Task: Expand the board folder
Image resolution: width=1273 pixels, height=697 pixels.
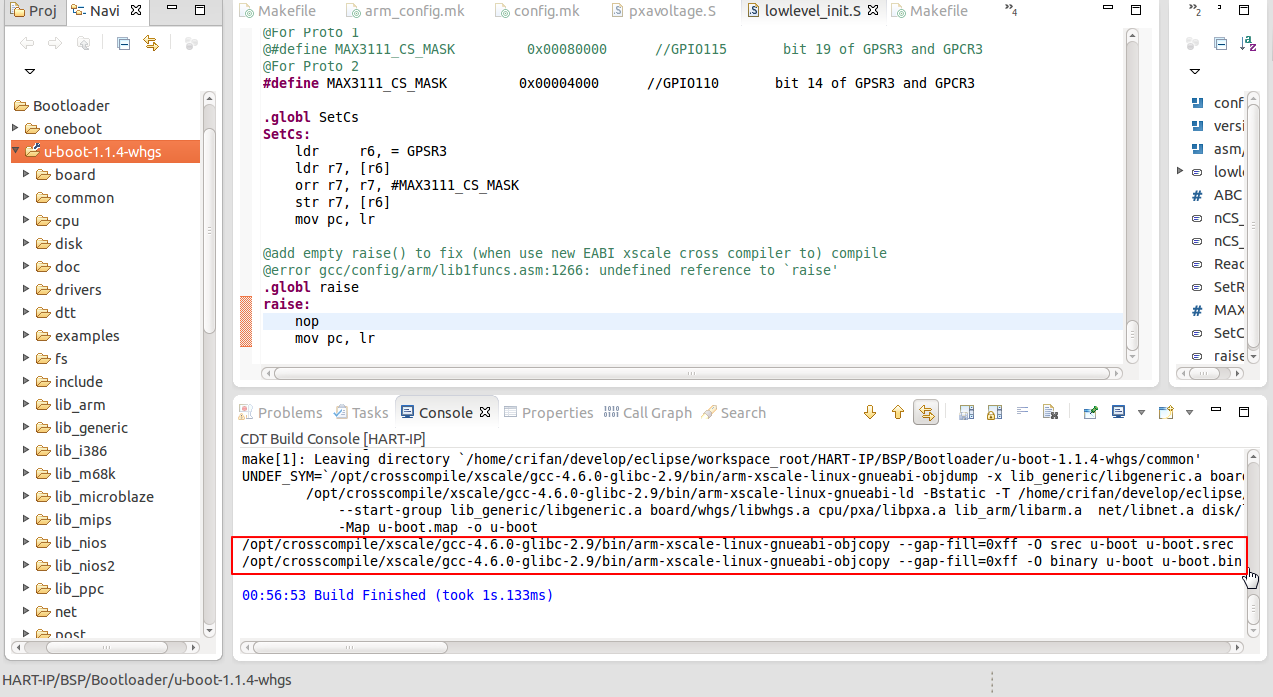Action: (x=26, y=174)
